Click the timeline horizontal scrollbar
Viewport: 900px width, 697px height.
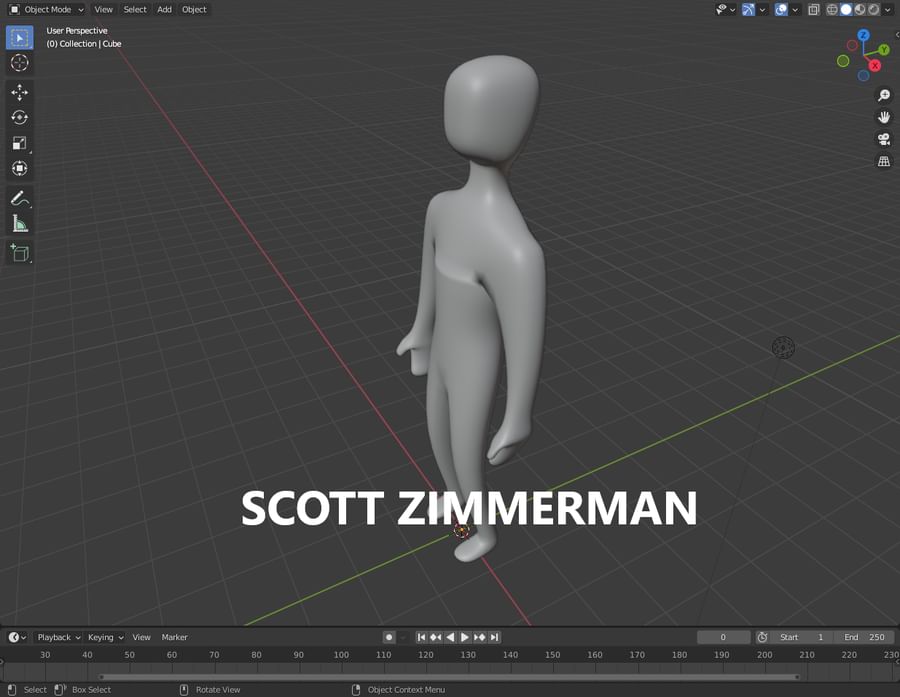click(449, 677)
